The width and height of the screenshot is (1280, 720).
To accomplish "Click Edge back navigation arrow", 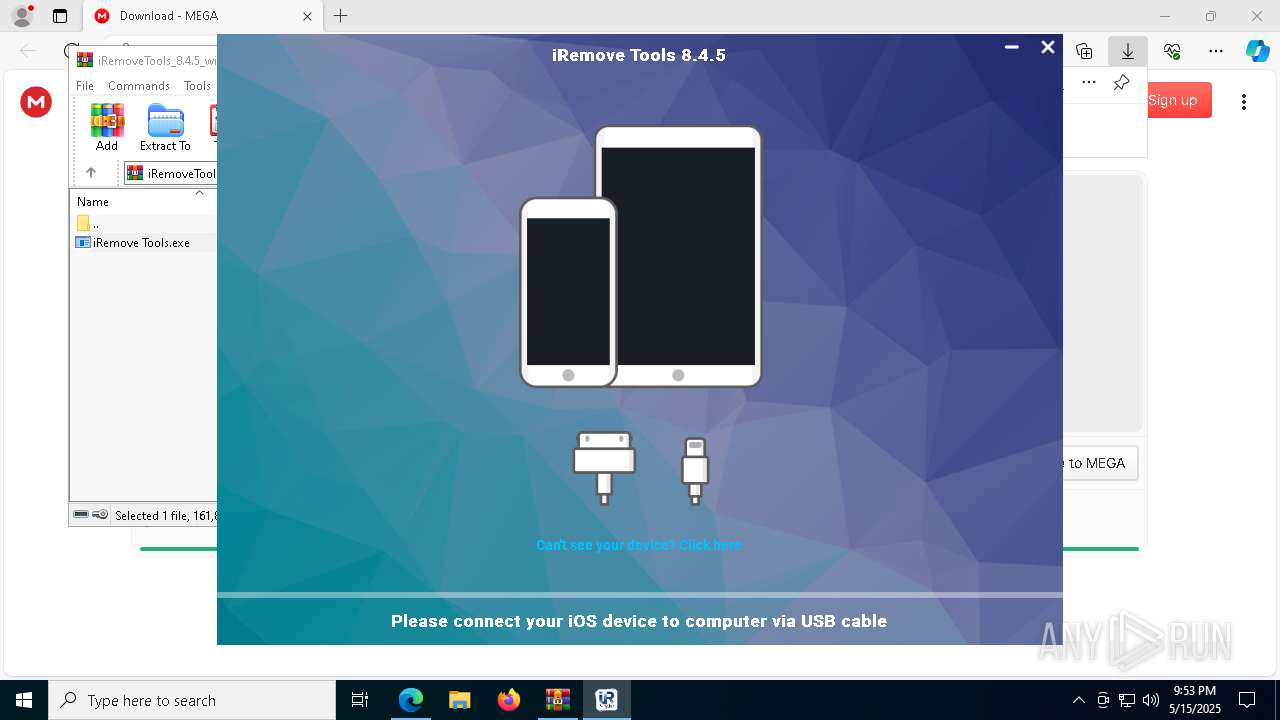I will tap(28, 51).
